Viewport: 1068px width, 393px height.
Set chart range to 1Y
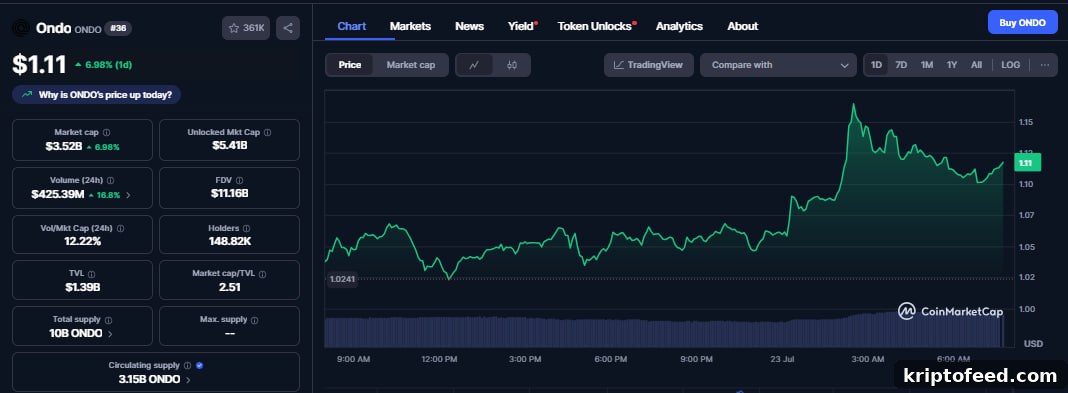(x=952, y=65)
